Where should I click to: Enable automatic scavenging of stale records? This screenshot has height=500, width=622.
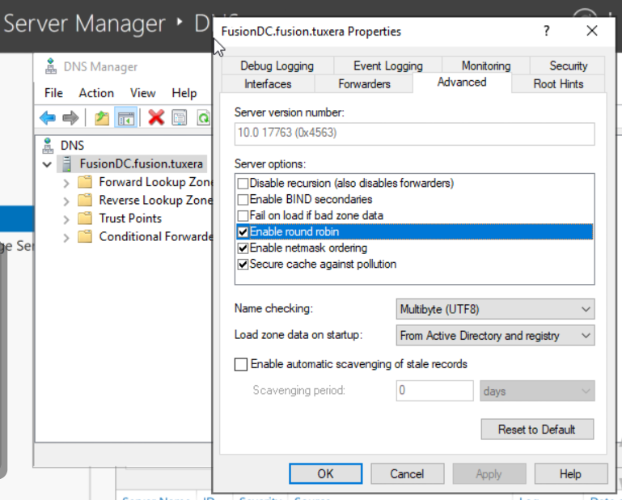(x=241, y=364)
